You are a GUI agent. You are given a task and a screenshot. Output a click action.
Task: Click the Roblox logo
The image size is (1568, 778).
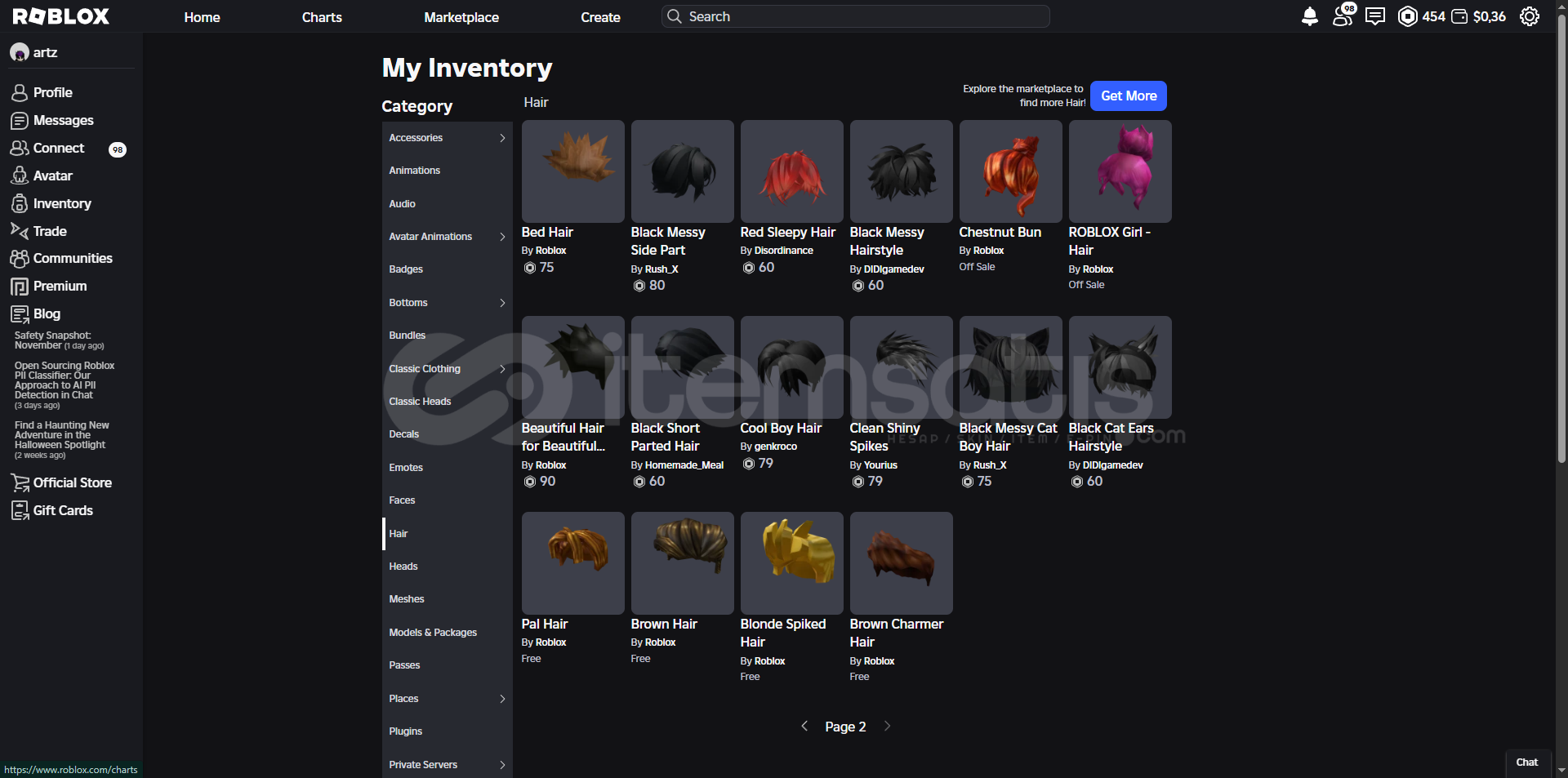[61, 16]
